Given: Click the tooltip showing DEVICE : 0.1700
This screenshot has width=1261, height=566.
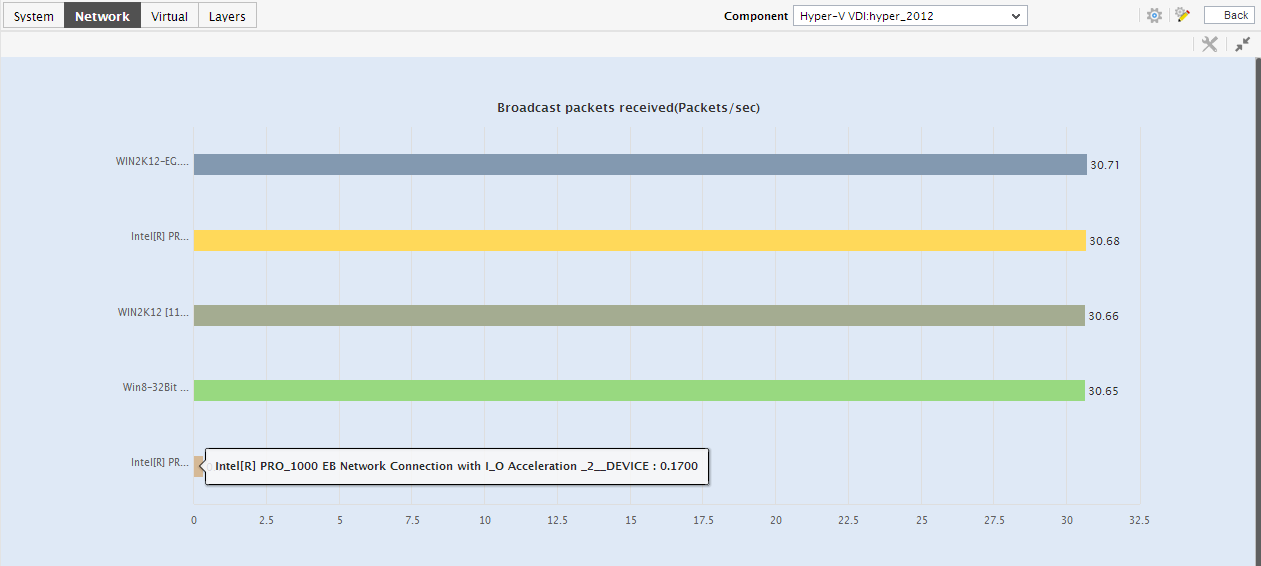Looking at the screenshot, I should tap(456, 466).
